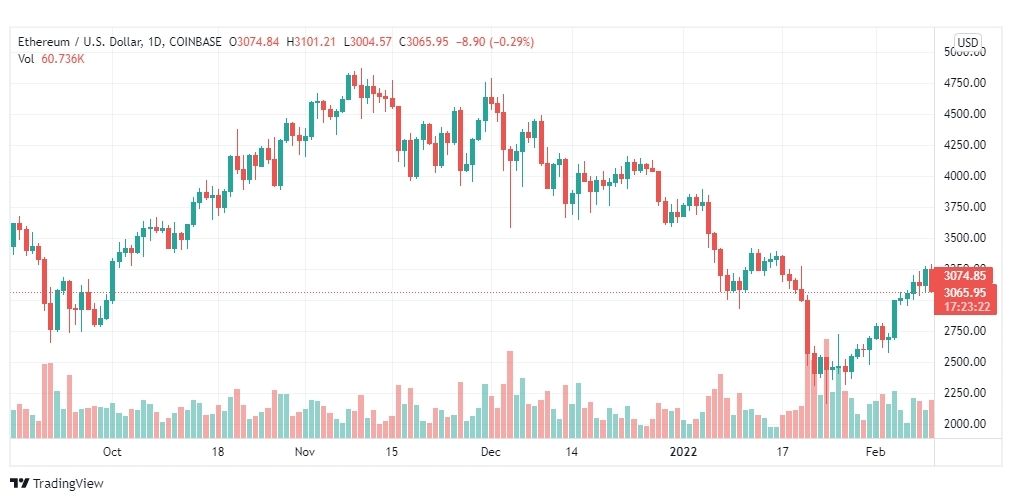Click the Vol 60.736K indicator label

(52, 59)
